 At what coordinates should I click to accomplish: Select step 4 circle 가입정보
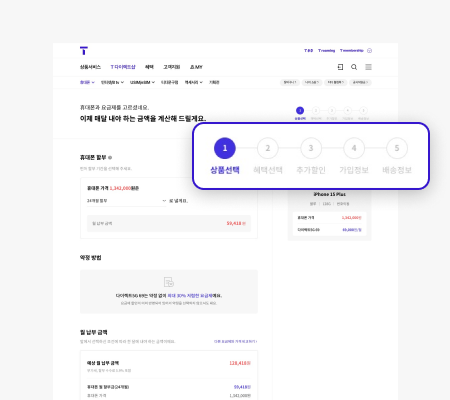tap(354, 148)
